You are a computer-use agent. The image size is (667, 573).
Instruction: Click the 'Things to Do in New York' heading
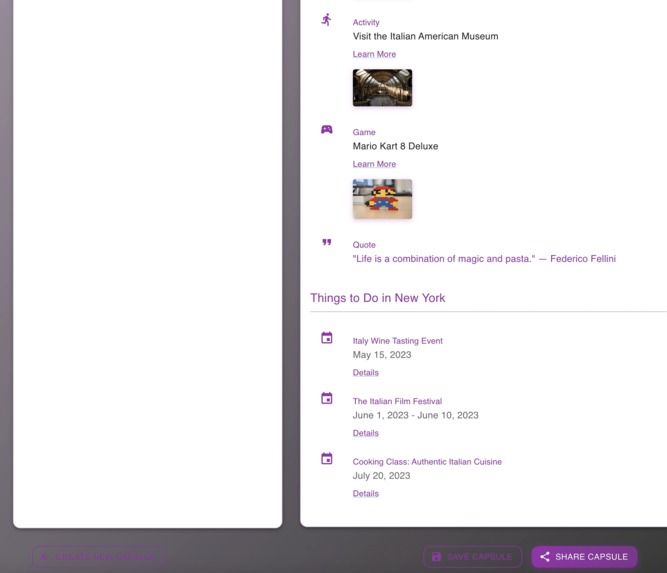tap(377, 298)
